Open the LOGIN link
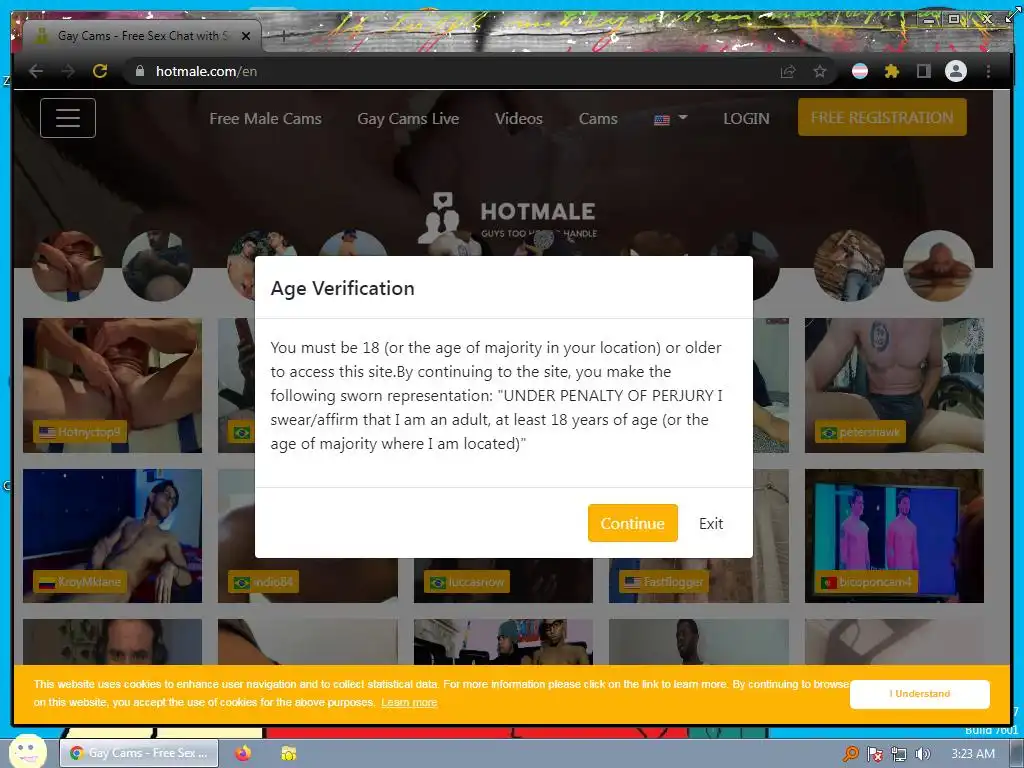 [x=746, y=119]
